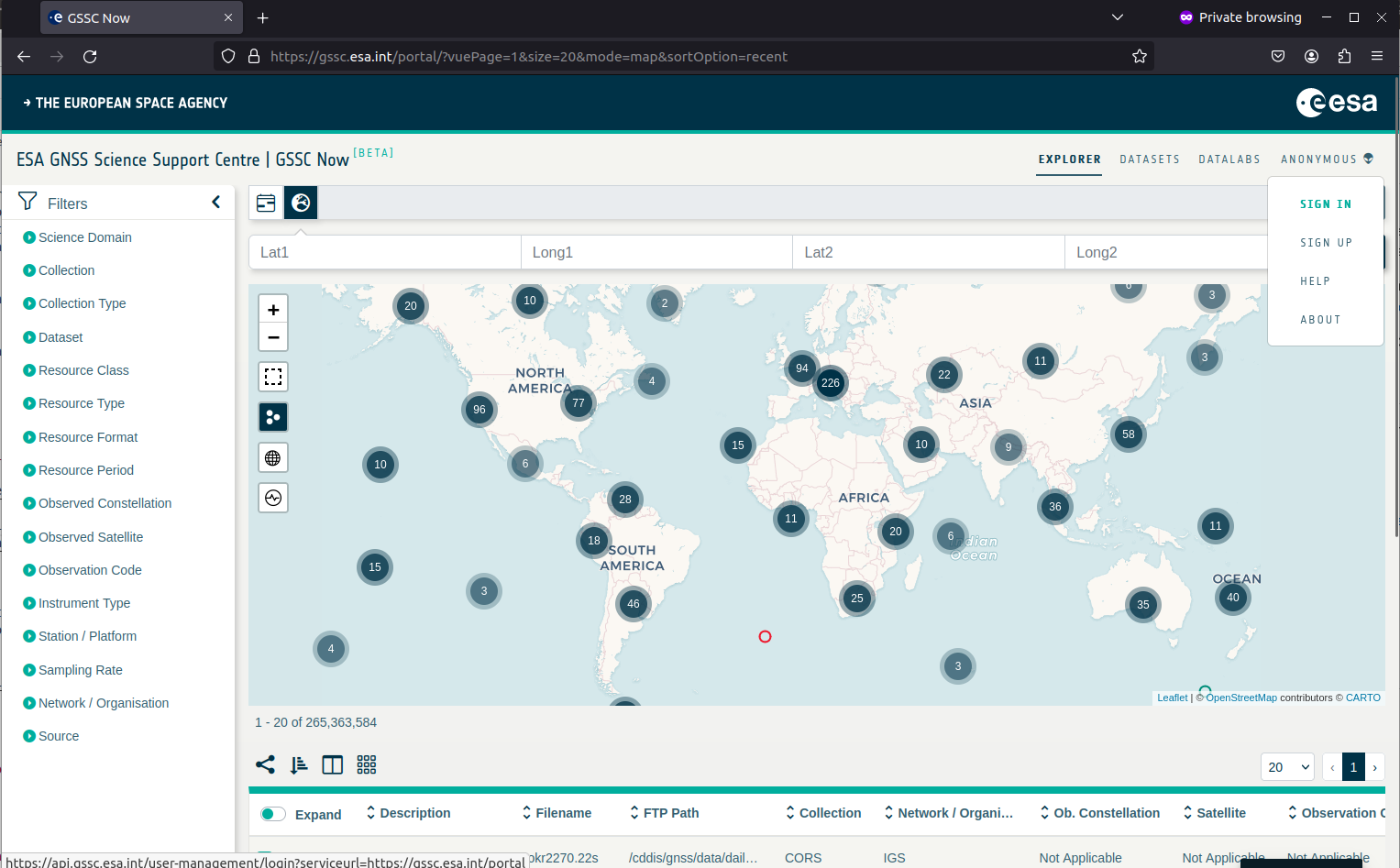Image resolution: width=1400 pixels, height=868 pixels.
Task: Zoom out on the map
Action: click(273, 337)
